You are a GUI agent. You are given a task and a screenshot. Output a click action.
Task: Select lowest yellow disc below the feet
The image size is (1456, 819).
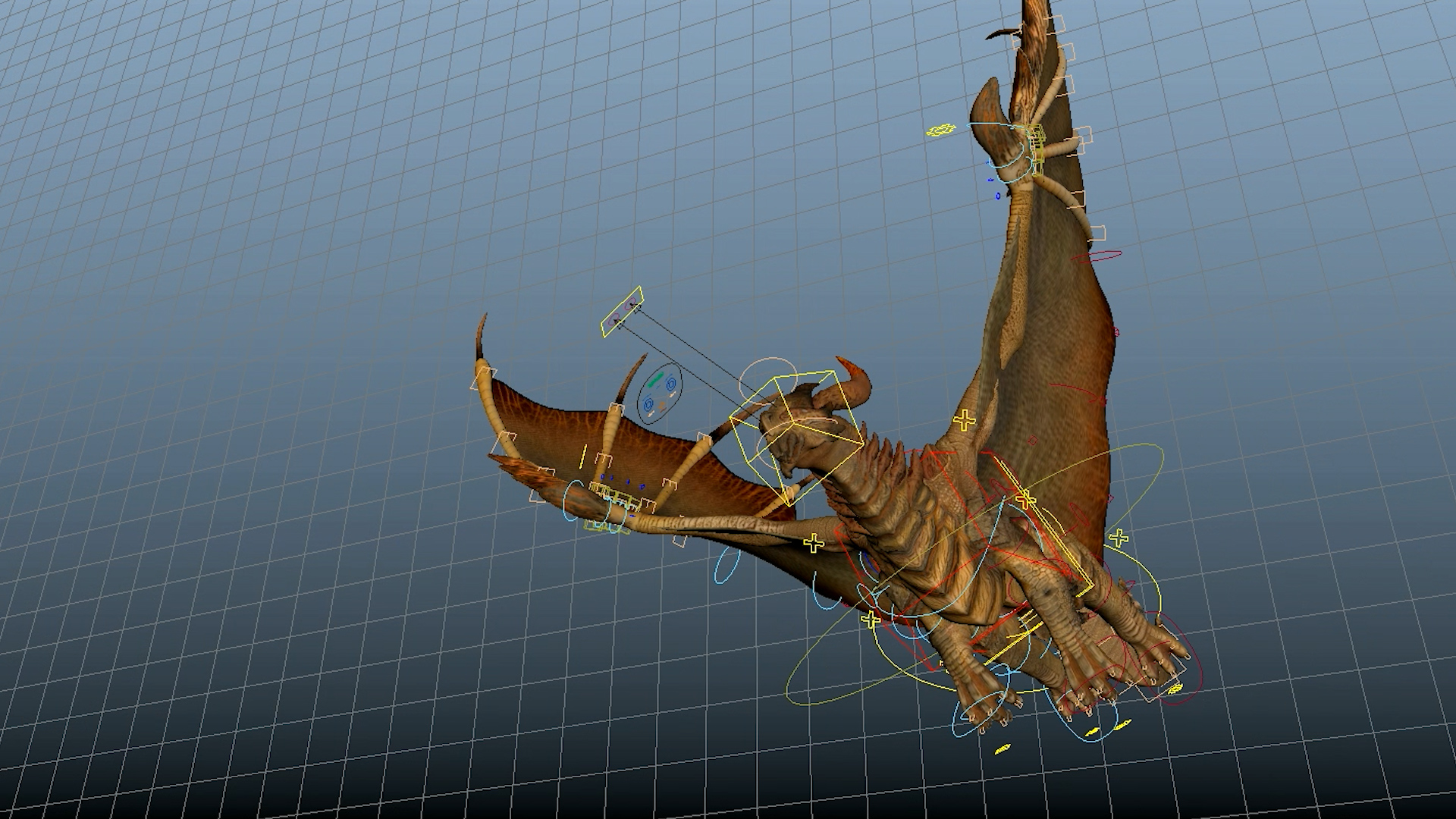pos(1003,749)
